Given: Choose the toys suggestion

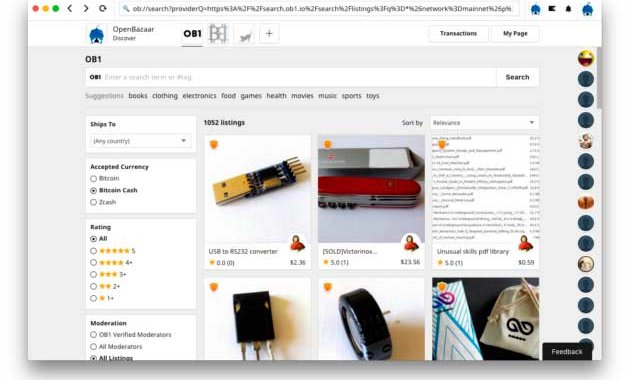Looking at the screenshot, I should [x=372, y=96].
